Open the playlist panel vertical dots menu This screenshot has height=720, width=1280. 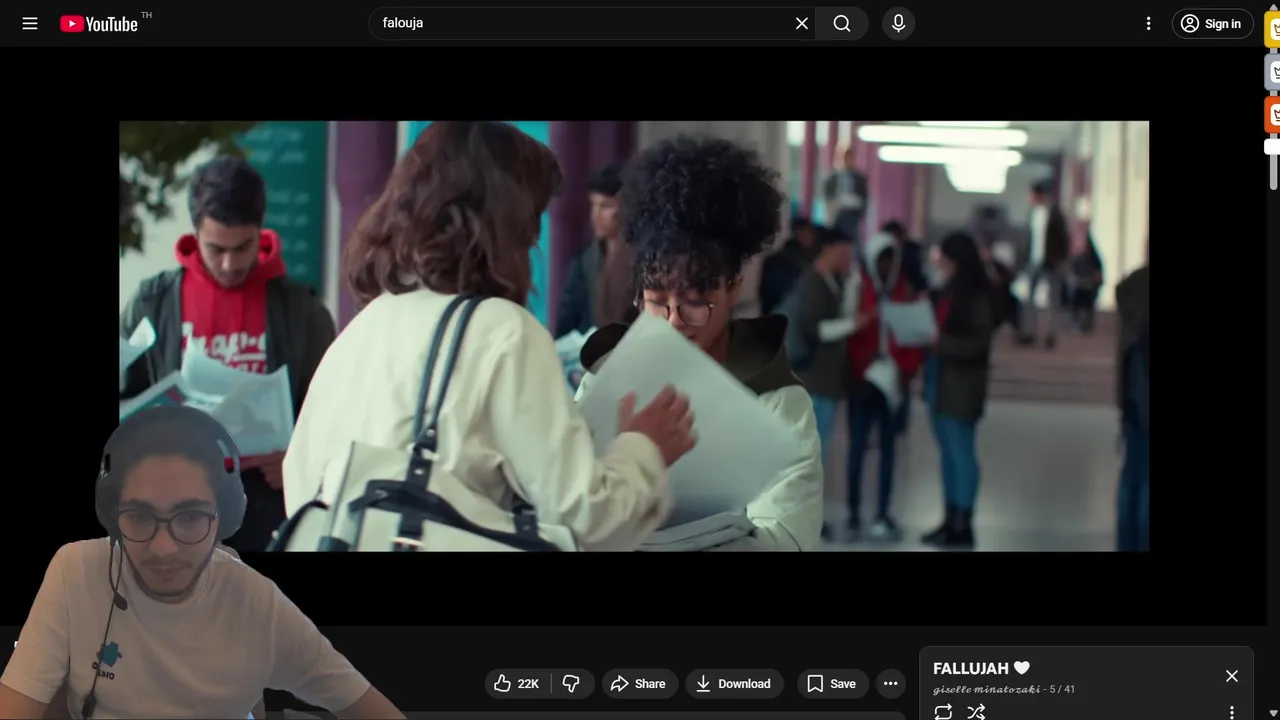click(1232, 712)
